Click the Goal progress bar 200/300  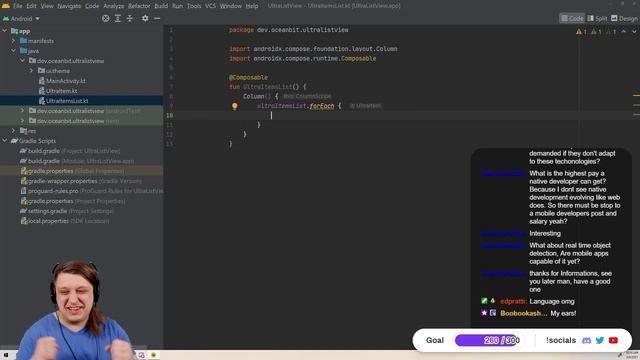[x=487, y=340]
